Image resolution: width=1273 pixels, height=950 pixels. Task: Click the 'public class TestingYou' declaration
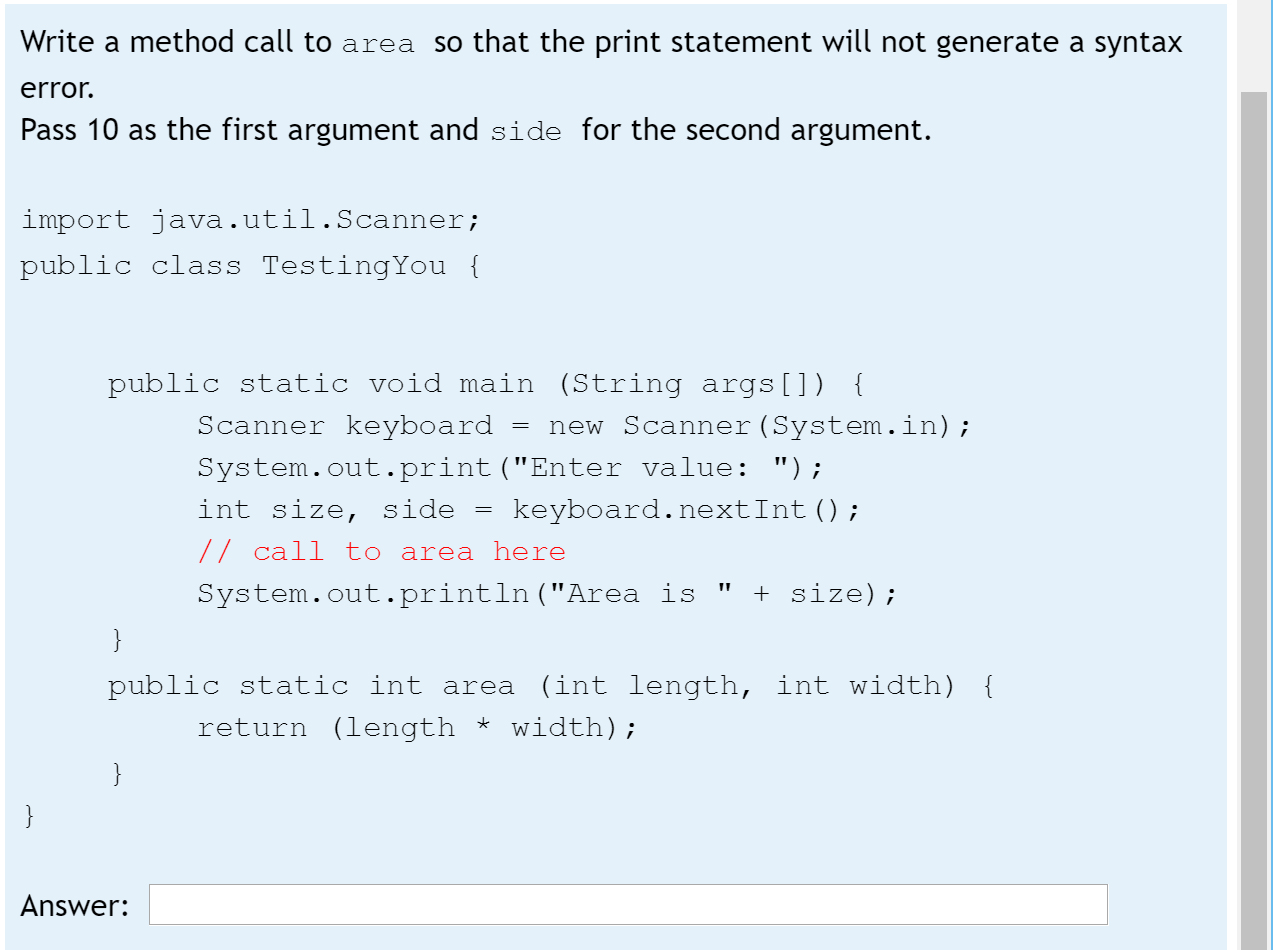pyautogui.click(x=250, y=266)
